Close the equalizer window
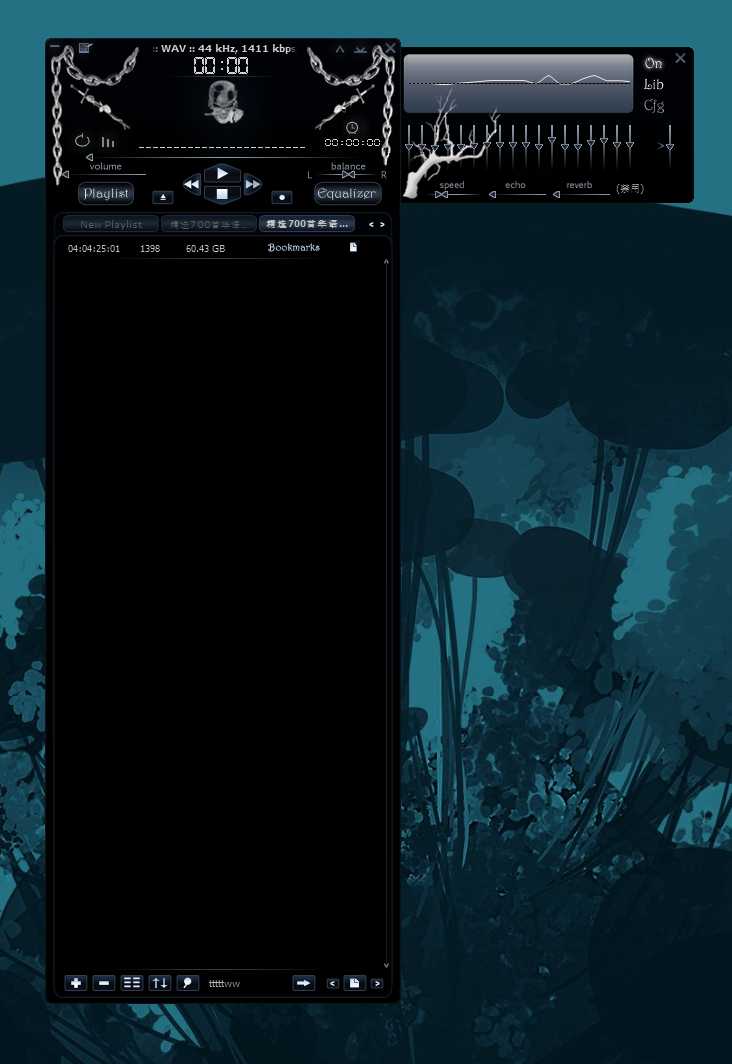 (680, 58)
